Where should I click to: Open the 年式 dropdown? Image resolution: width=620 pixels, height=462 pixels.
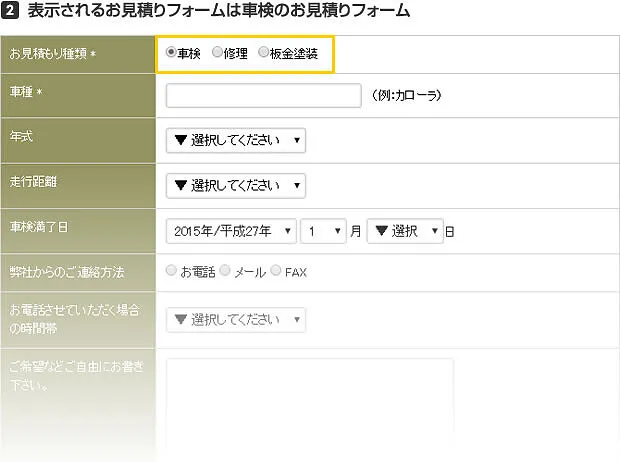[236, 140]
